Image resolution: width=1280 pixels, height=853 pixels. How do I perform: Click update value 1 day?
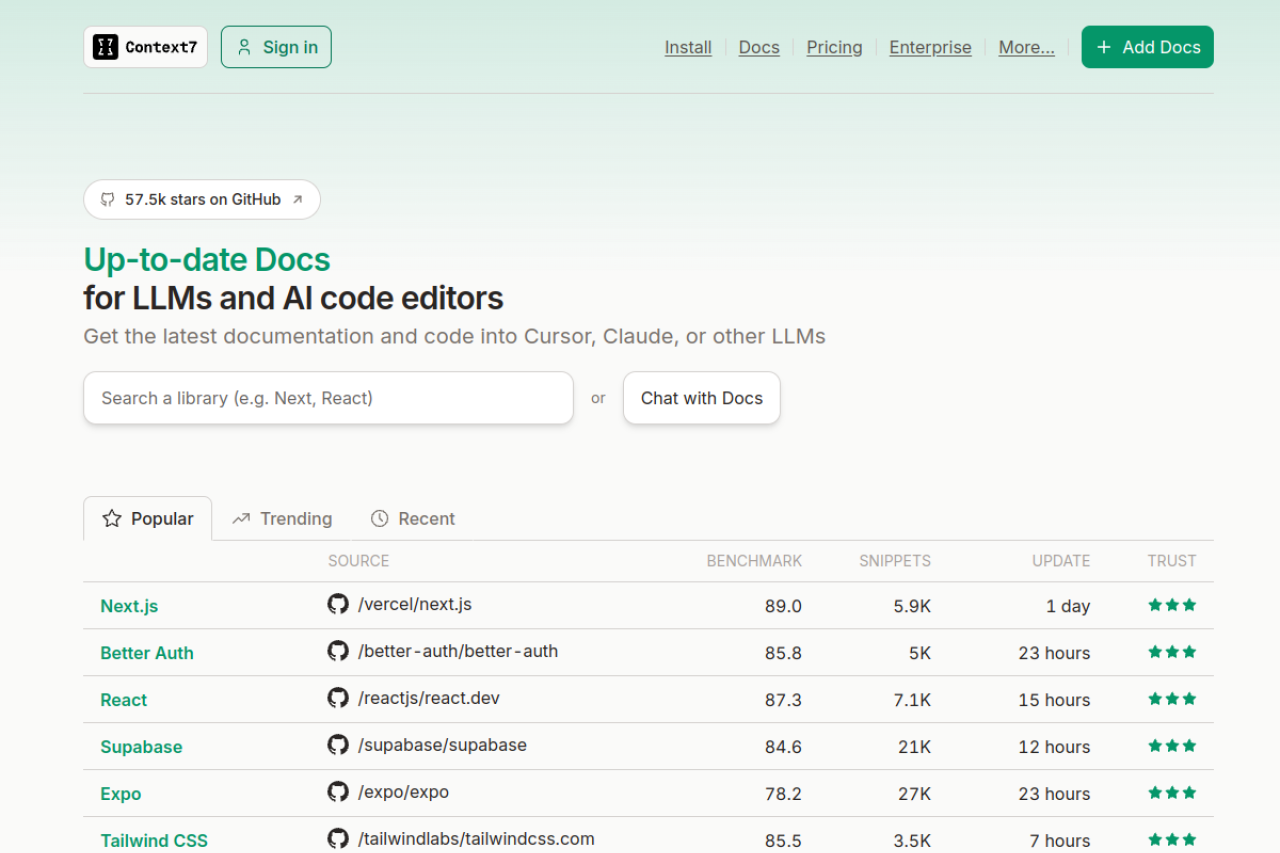click(1068, 606)
